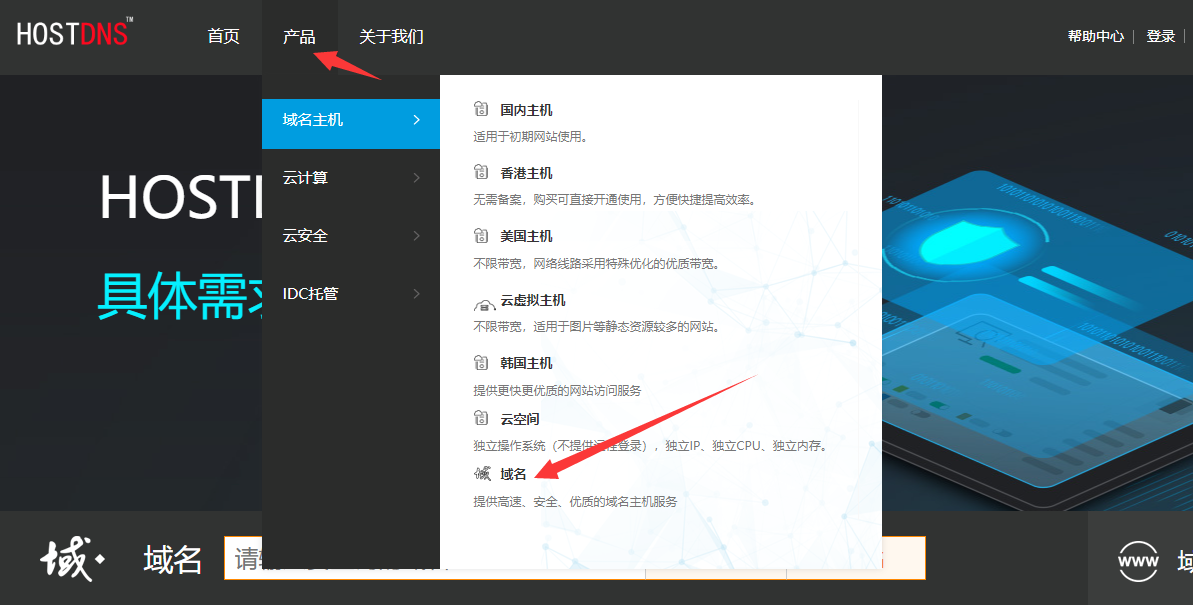Image resolution: width=1193 pixels, height=605 pixels.
Task: Click the calligraphy icon beside 域名 menu entry
Action: 483,474
